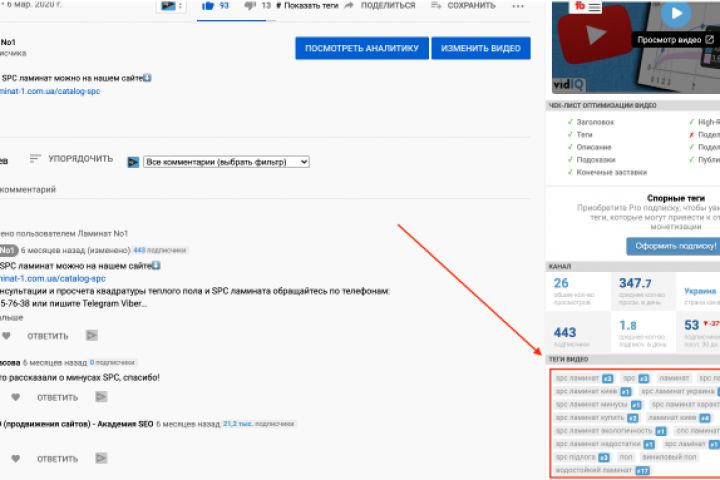Click 'ИЗМЕНИТЬ ВИДЕО' button
The width and height of the screenshot is (720, 480).
481,48
